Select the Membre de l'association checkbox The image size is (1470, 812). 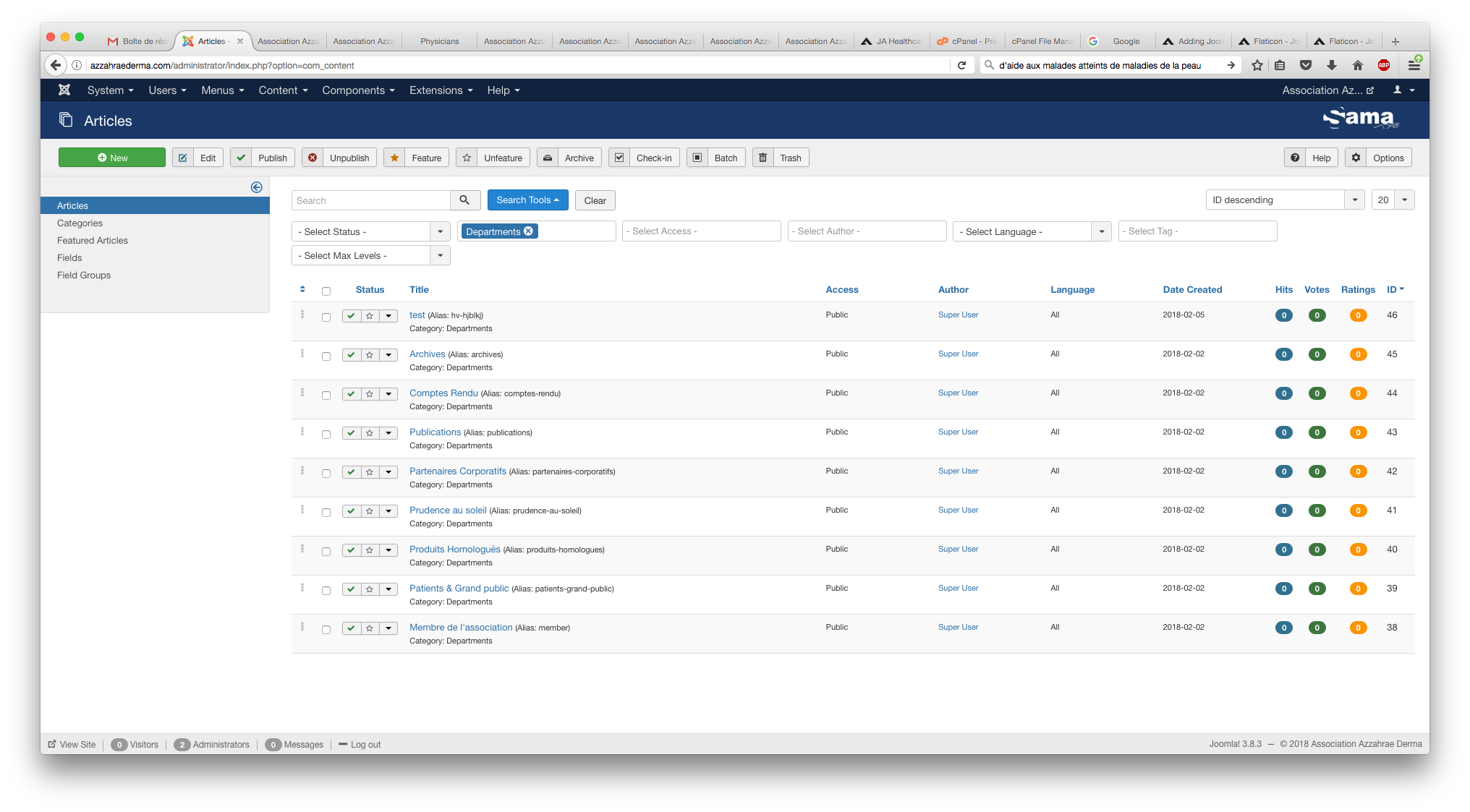pos(326,630)
